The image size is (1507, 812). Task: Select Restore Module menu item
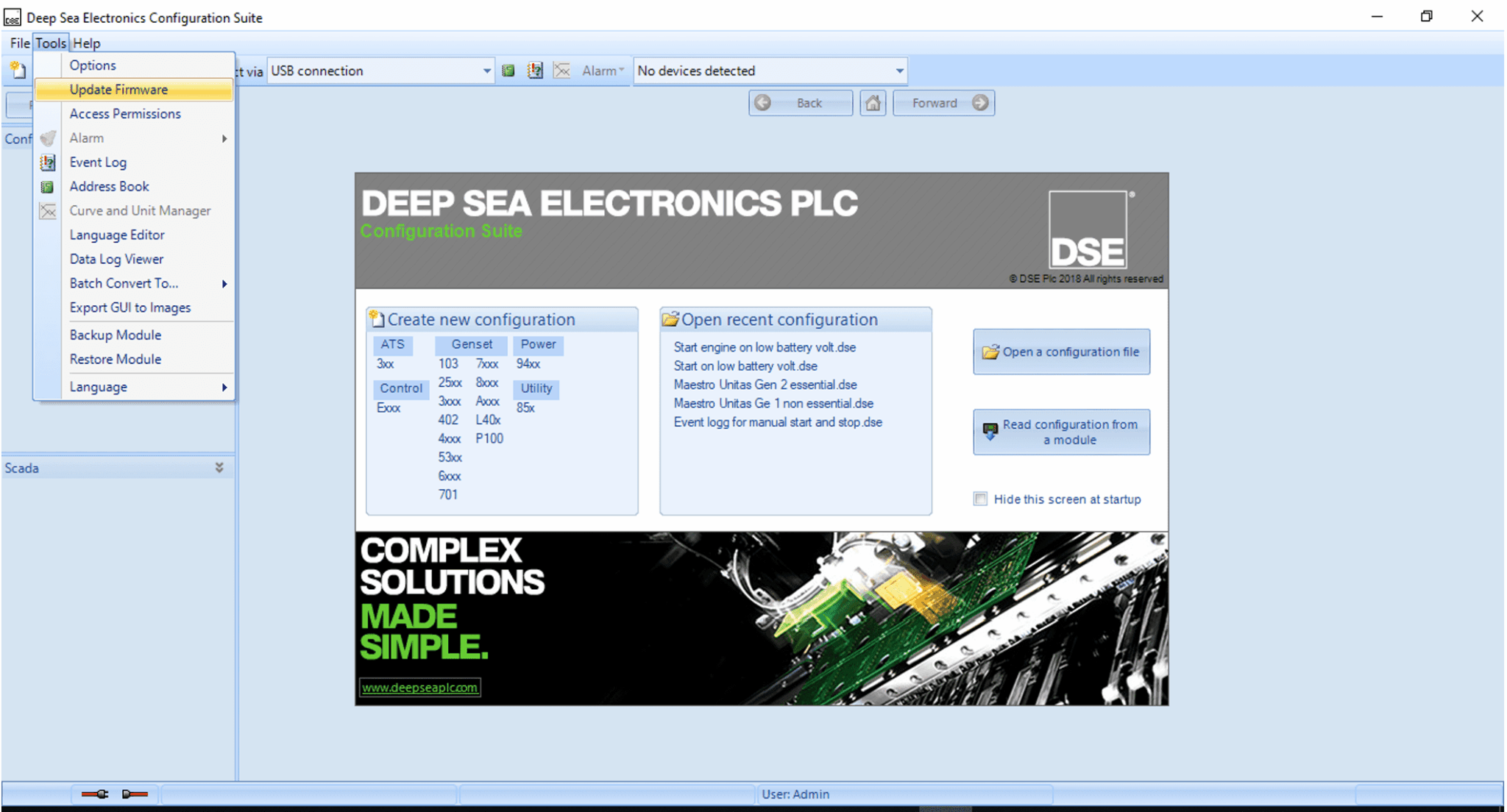click(134, 359)
